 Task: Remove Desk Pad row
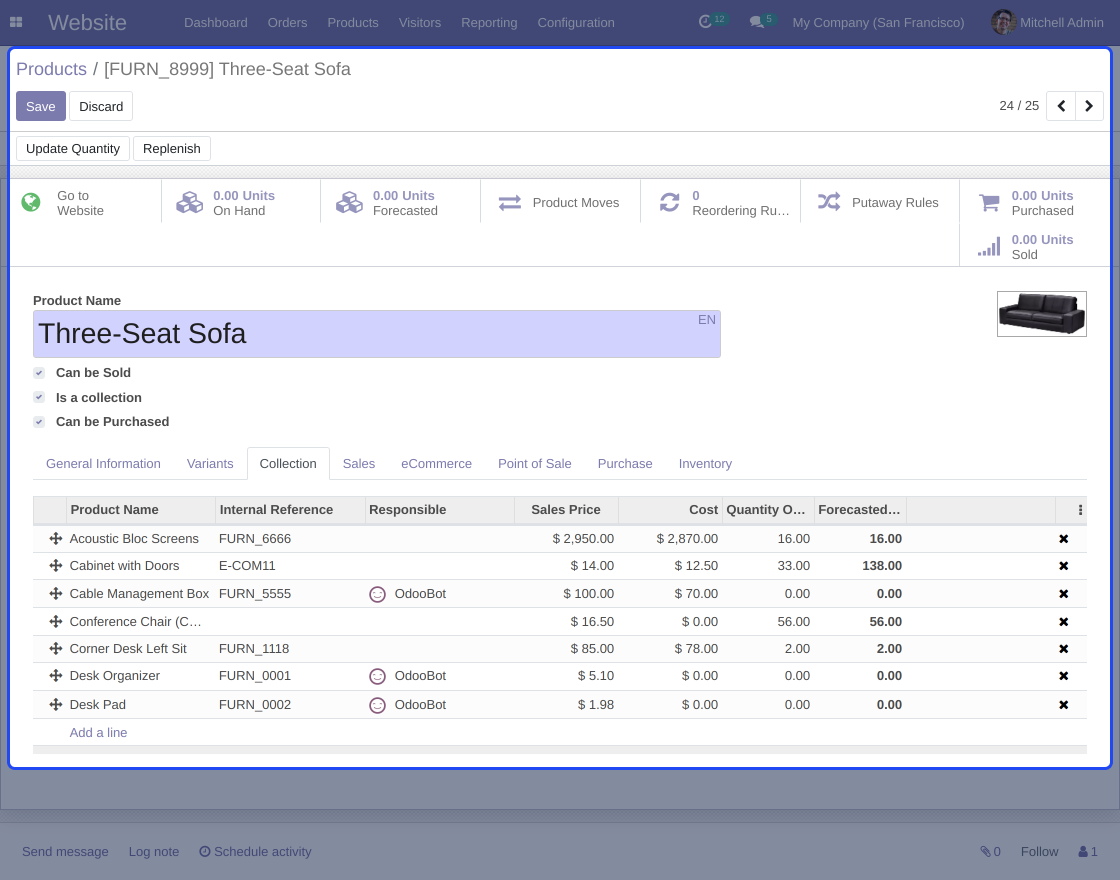click(x=1064, y=704)
